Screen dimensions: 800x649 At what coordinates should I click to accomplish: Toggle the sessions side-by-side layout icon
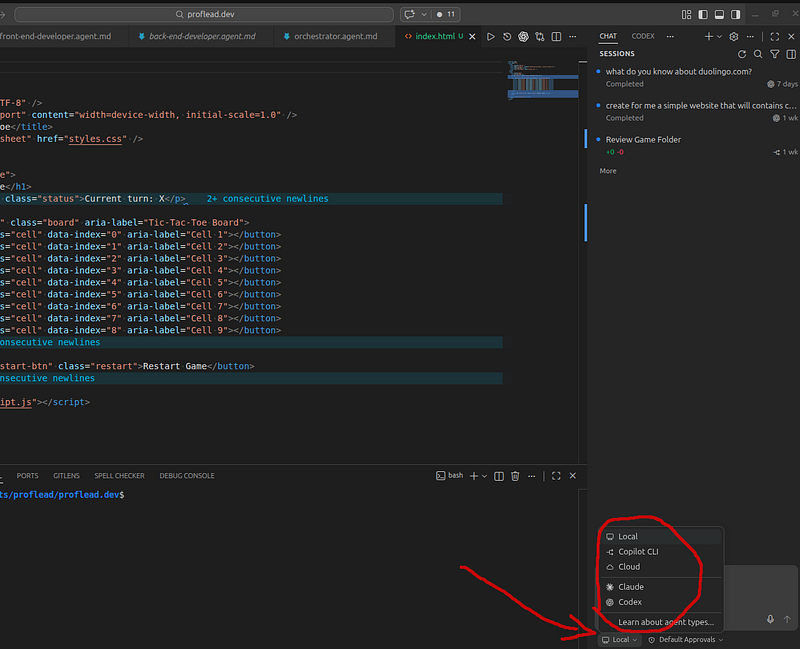[791, 54]
